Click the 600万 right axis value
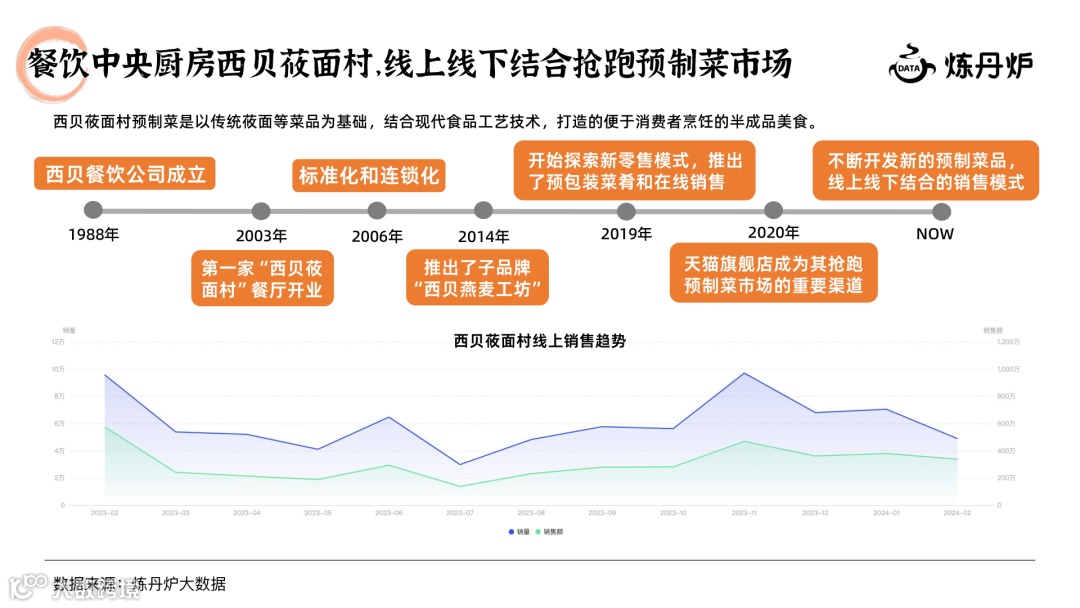 1006,424
